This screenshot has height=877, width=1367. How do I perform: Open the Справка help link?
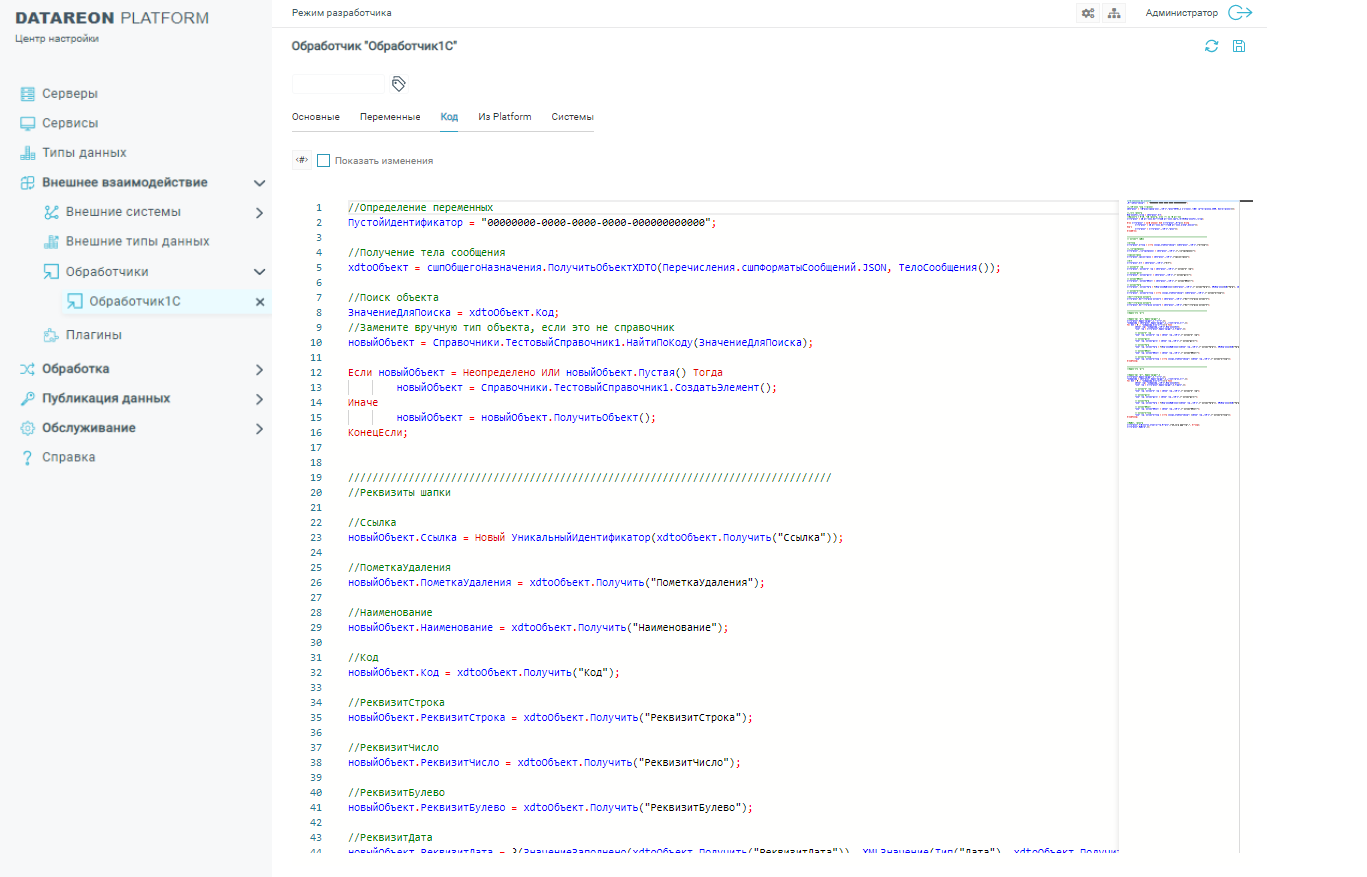click(68, 457)
